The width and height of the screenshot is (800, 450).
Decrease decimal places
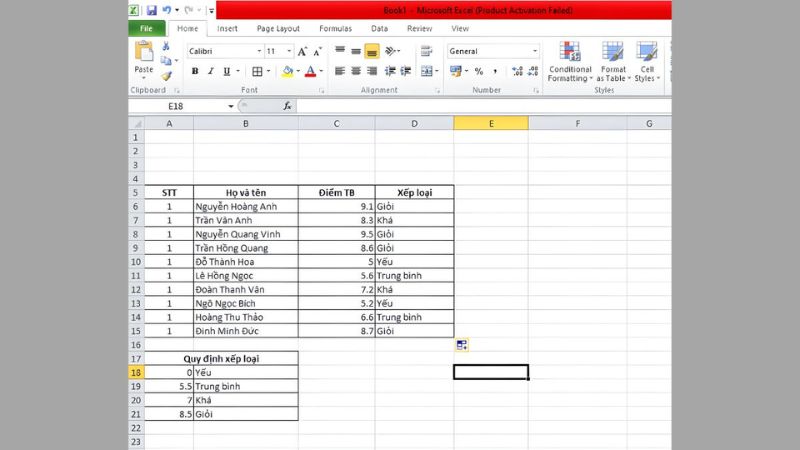533,71
